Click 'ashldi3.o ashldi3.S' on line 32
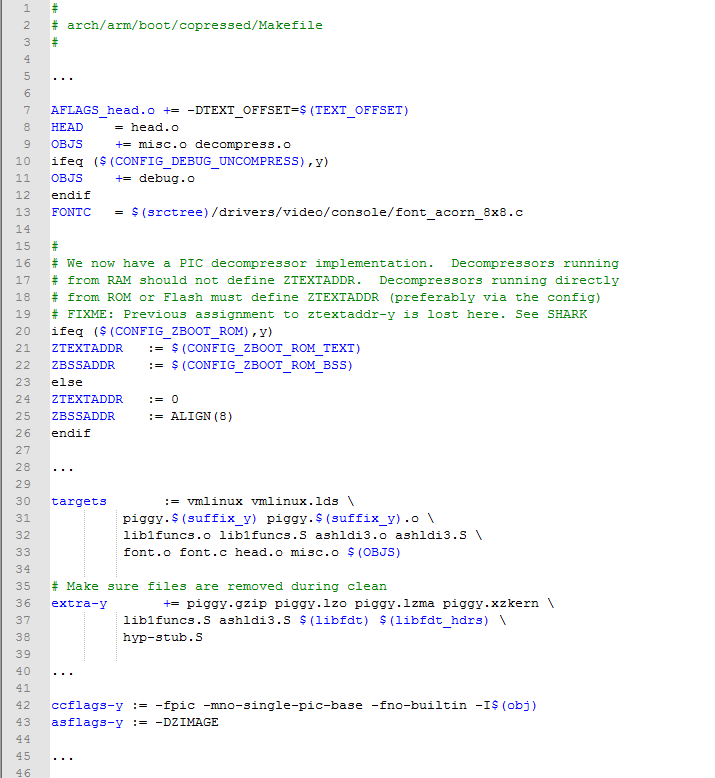Image resolution: width=715 pixels, height=778 pixels. pyautogui.click(x=390, y=535)
